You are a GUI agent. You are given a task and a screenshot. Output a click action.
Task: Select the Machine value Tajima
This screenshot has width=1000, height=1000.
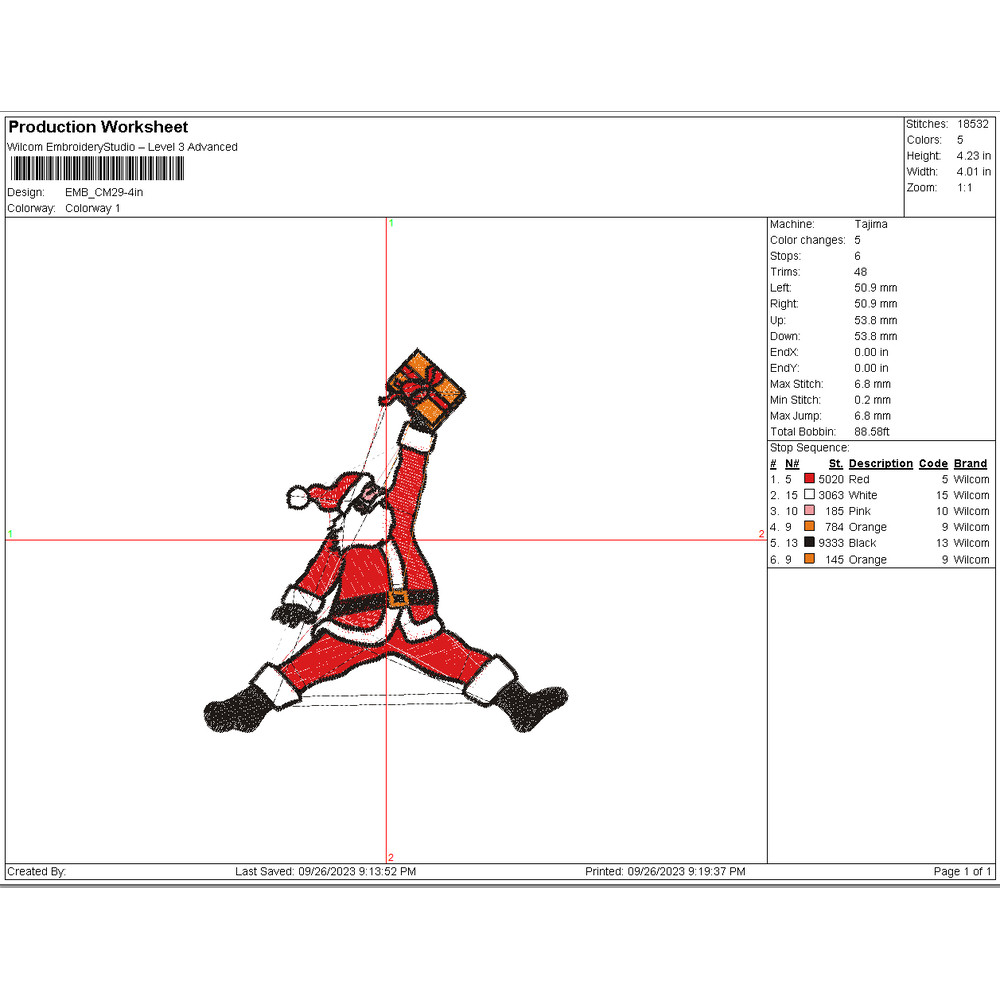871,223
